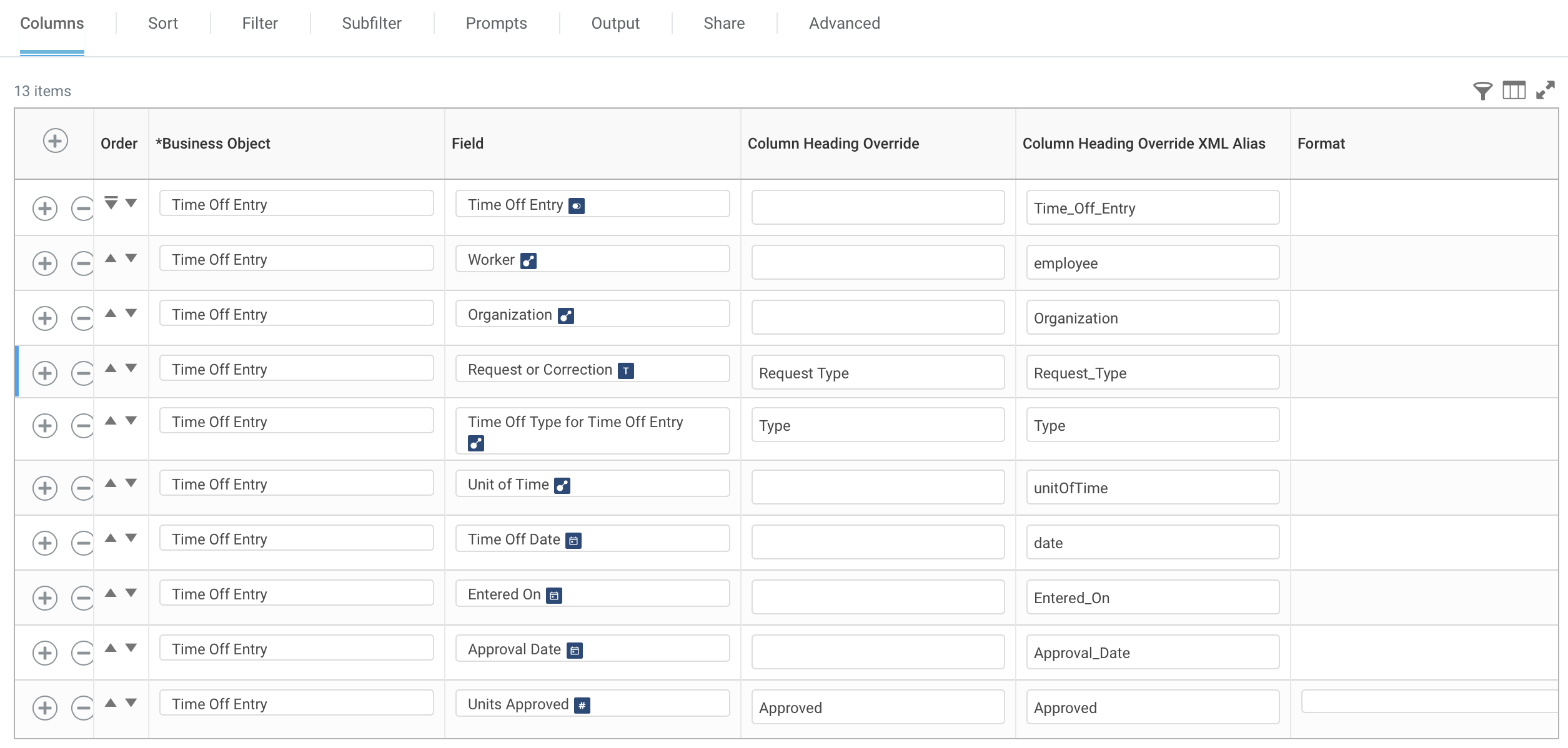Move Unit of Time row down
This screenshot has width=1568, height=748.
[x=131, y=483]
